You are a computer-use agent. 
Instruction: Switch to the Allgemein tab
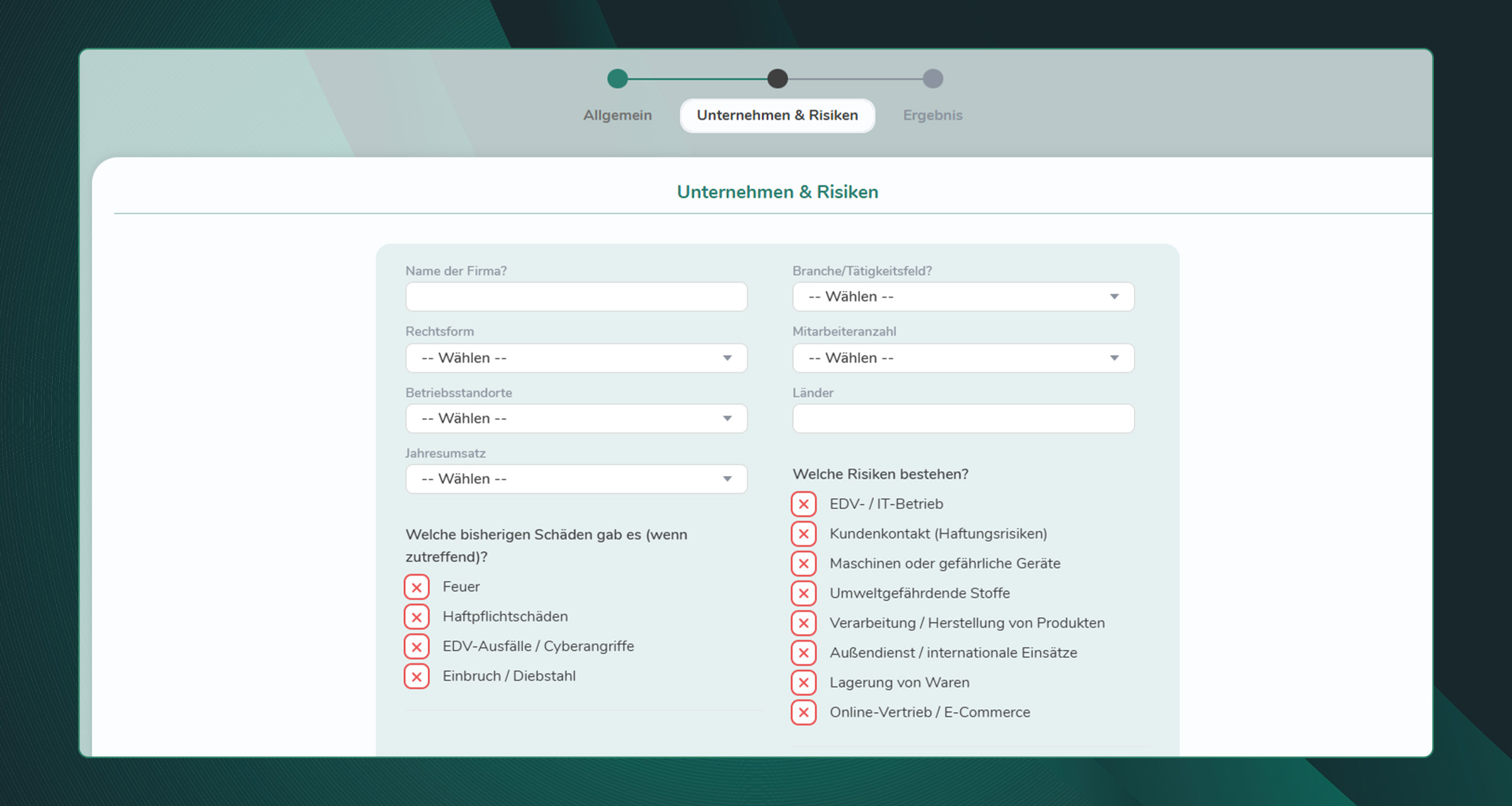[617, 115]
